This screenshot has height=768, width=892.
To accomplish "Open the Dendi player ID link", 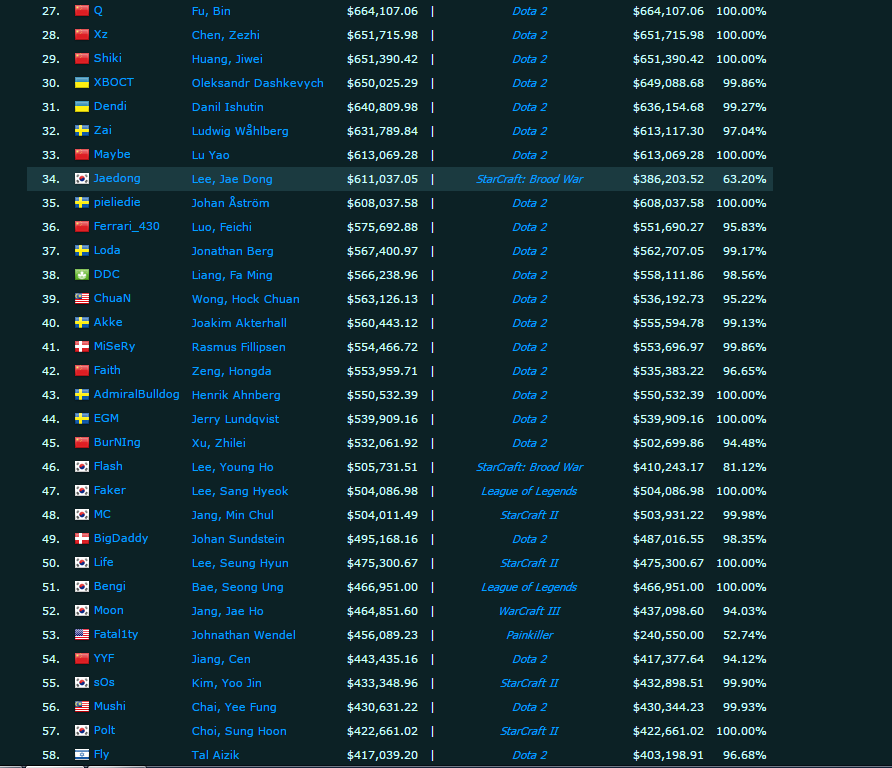I will 110,106.
